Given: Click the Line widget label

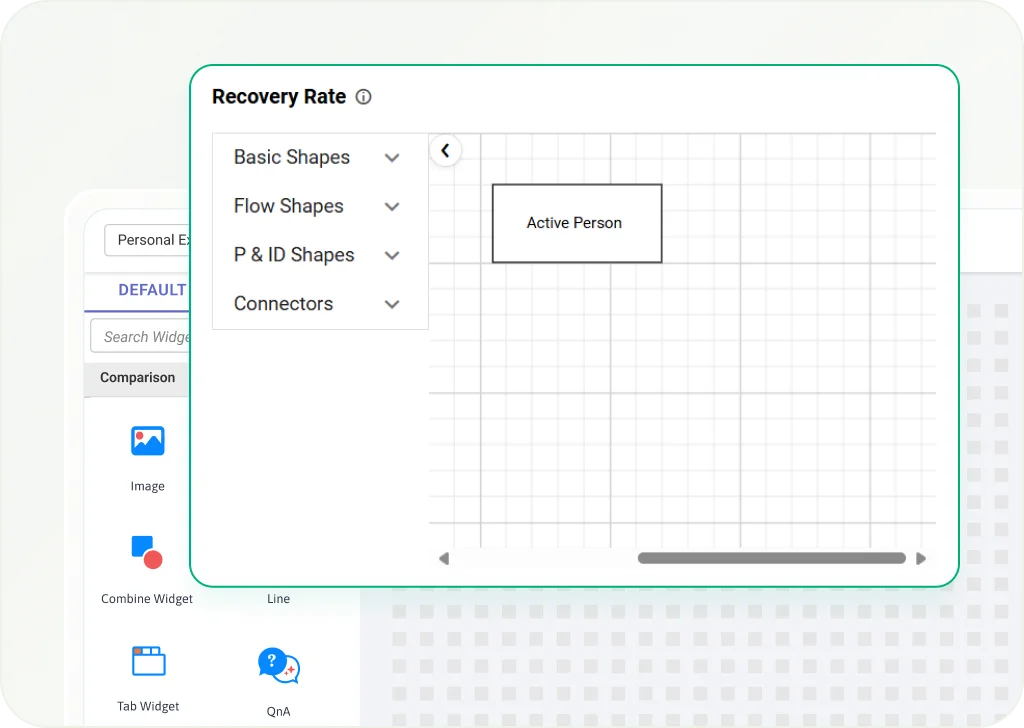Looking at the screenshot, I should pyautogui.click(x=278, y=599).
